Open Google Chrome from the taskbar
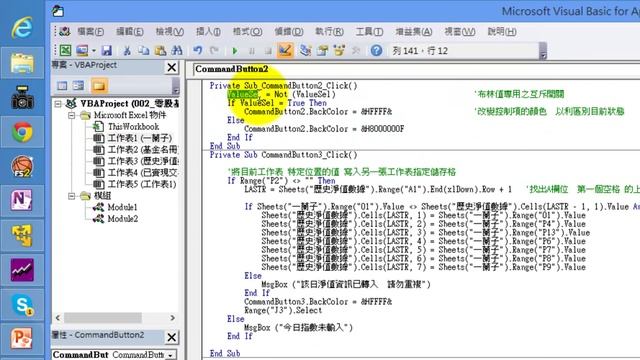 [22, 132]
